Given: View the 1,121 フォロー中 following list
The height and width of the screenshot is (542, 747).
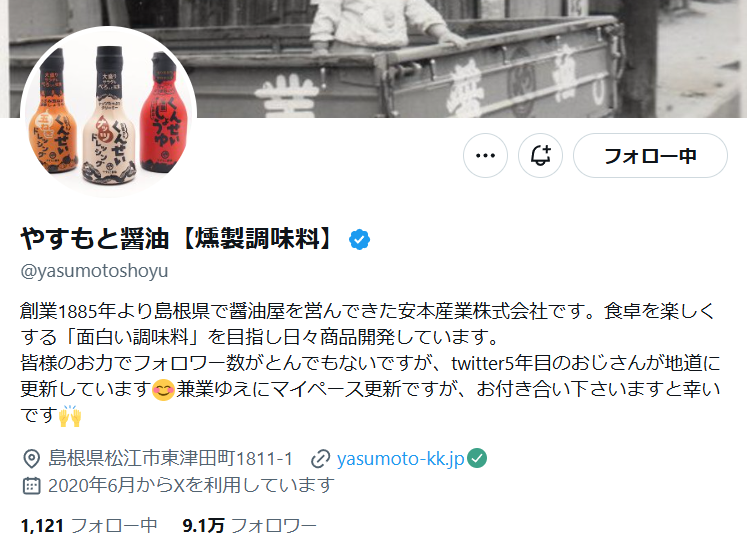Looking at the screenshot, I should tap(89, 526).
